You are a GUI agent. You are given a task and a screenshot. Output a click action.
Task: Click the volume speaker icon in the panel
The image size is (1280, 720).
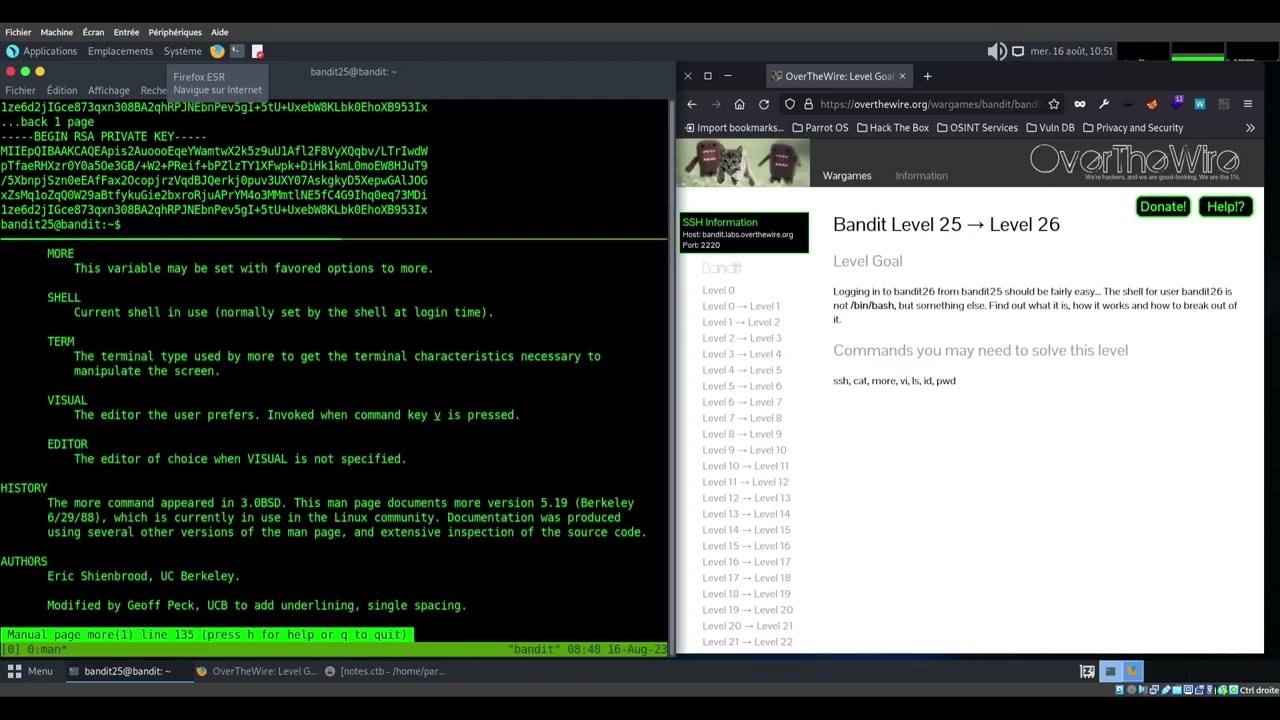pos(997,51)
